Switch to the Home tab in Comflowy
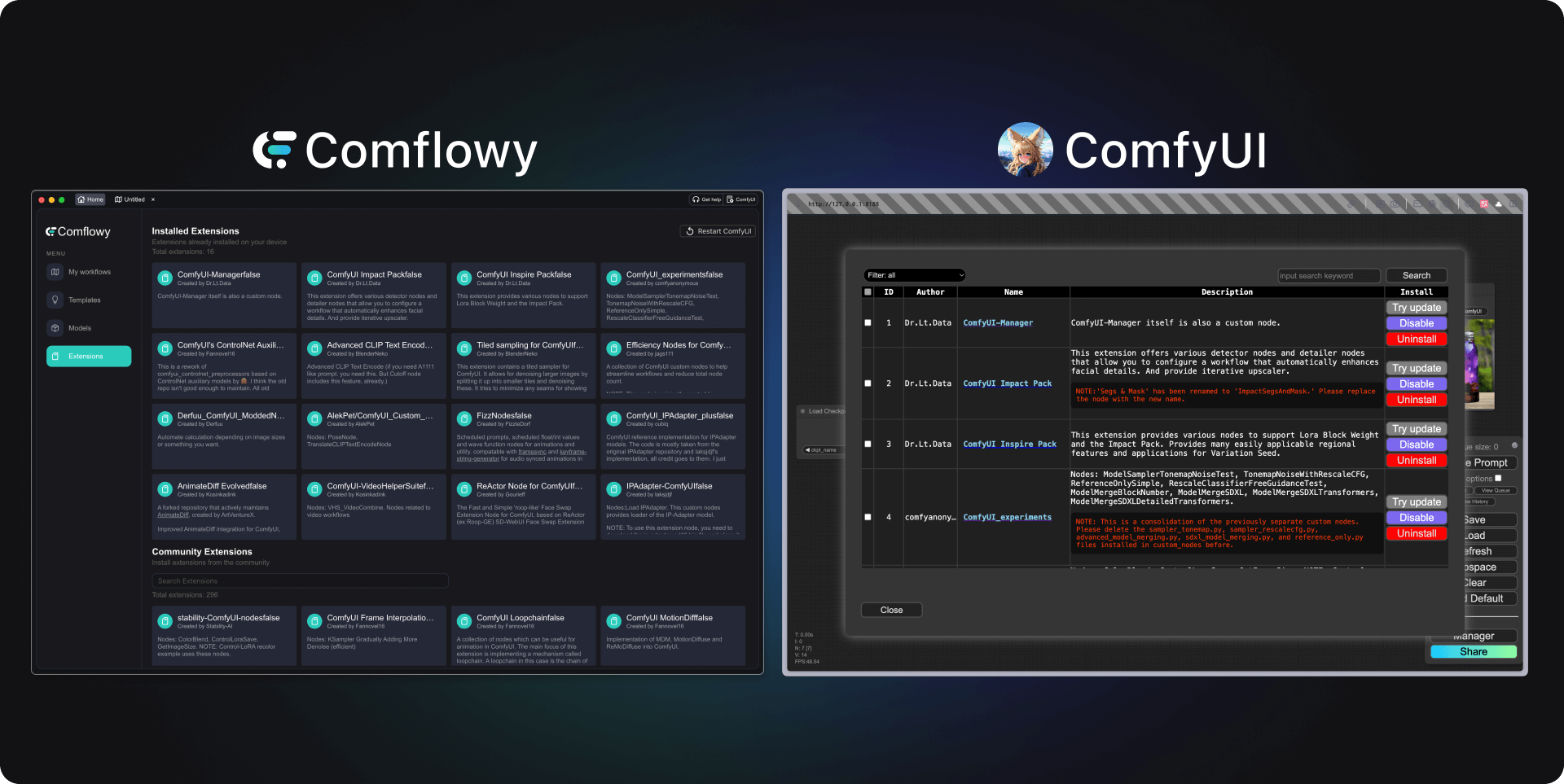 [90, 199]
